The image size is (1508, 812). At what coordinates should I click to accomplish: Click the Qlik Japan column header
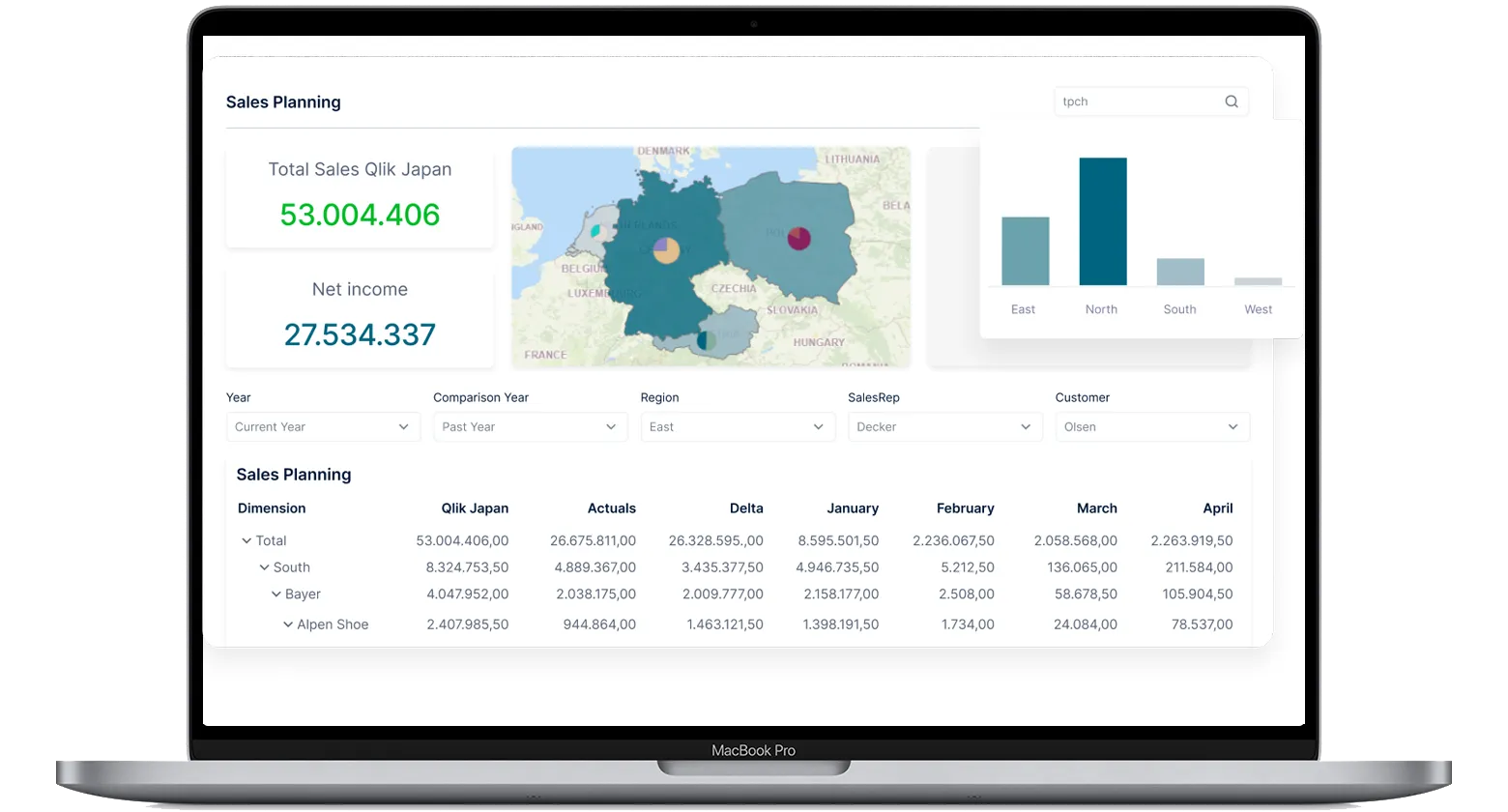(475, 508)
